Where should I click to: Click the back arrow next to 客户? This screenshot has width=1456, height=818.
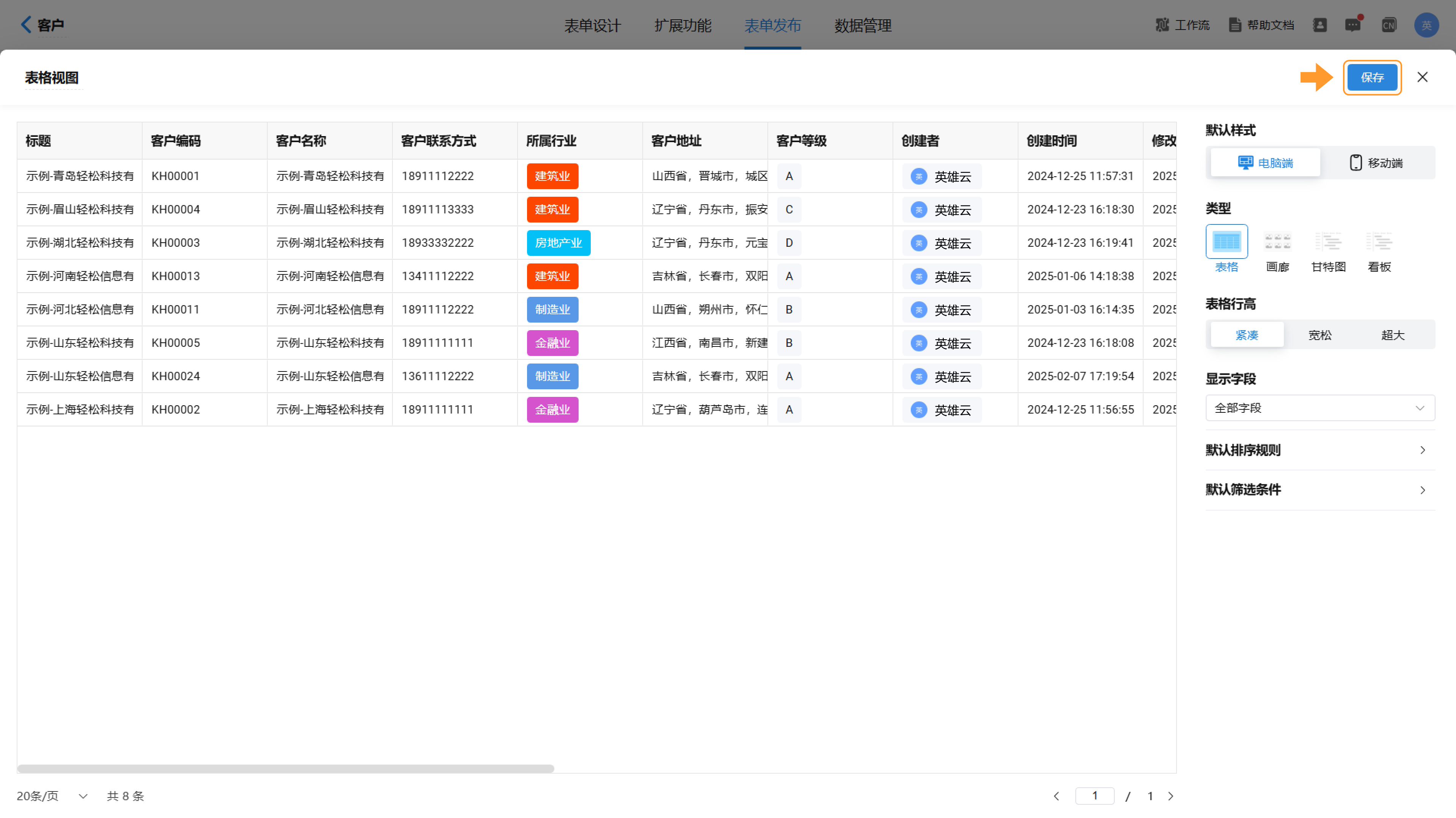click(26, 24)
